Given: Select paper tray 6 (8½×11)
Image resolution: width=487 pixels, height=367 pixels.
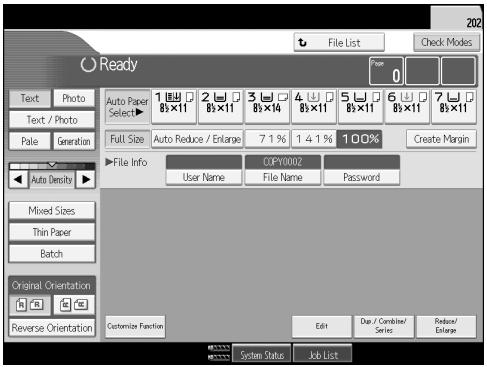Looking at the screenshot, I should [407, 106].
